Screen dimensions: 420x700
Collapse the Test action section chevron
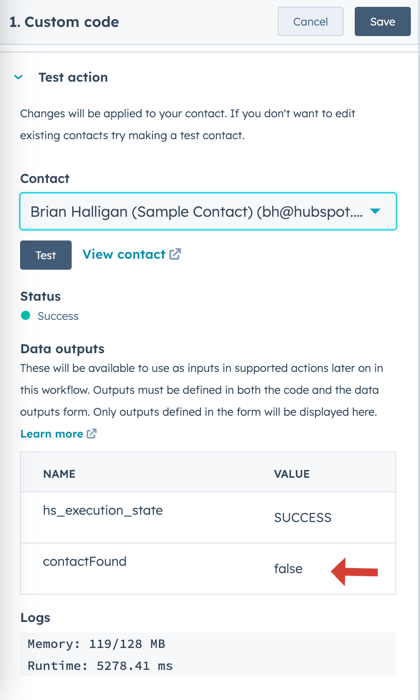[x=18, y=77]
